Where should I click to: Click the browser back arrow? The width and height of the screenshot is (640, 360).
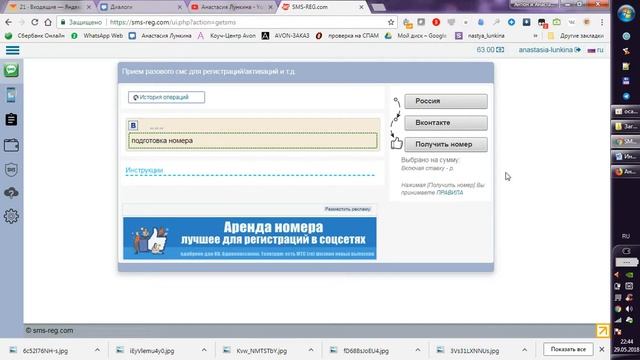8,22
